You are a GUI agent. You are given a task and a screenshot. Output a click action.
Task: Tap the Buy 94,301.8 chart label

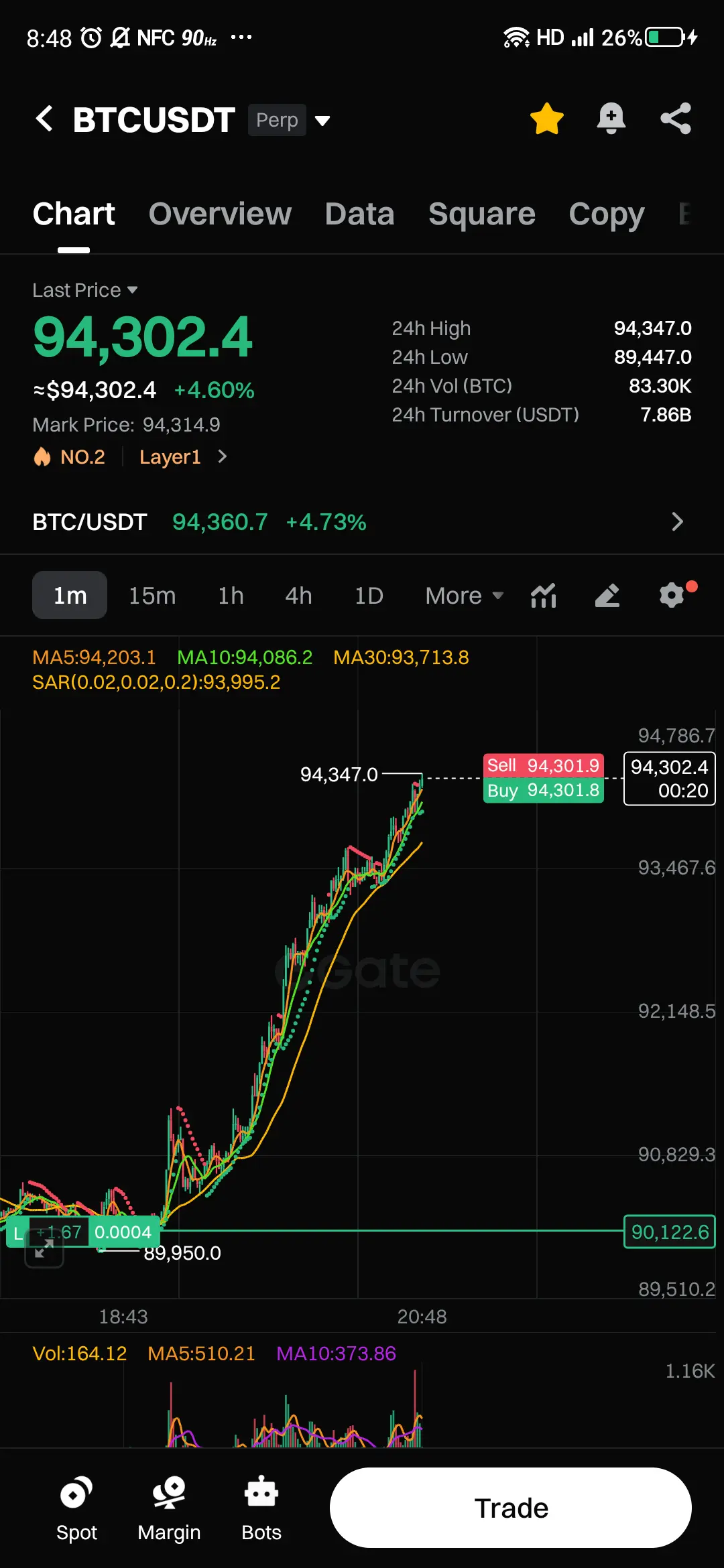544,790
